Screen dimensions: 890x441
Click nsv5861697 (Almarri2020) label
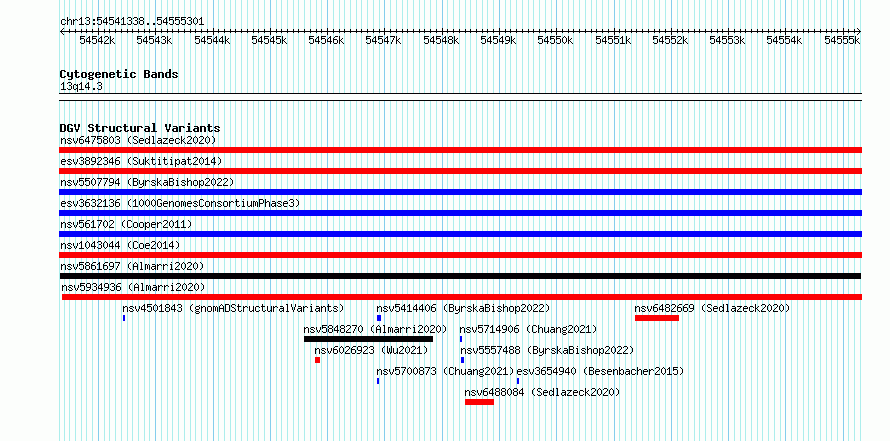tap(132, 266)
